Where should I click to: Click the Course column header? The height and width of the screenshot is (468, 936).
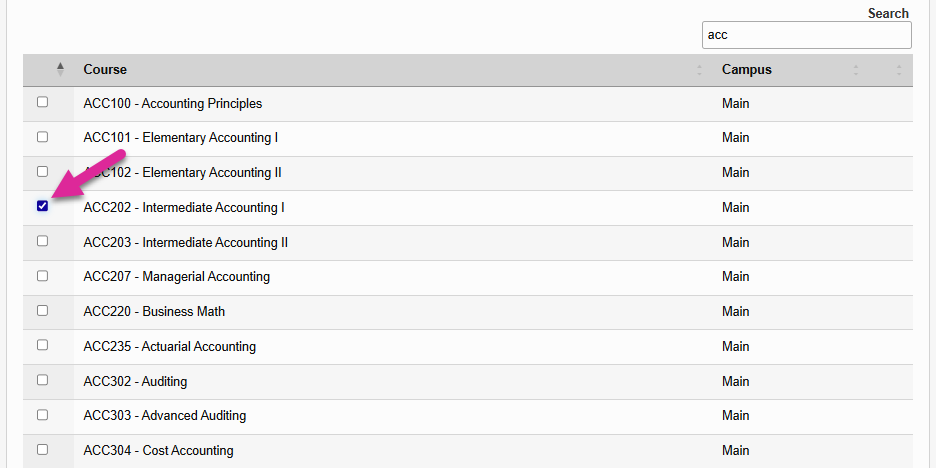(105, 70)
